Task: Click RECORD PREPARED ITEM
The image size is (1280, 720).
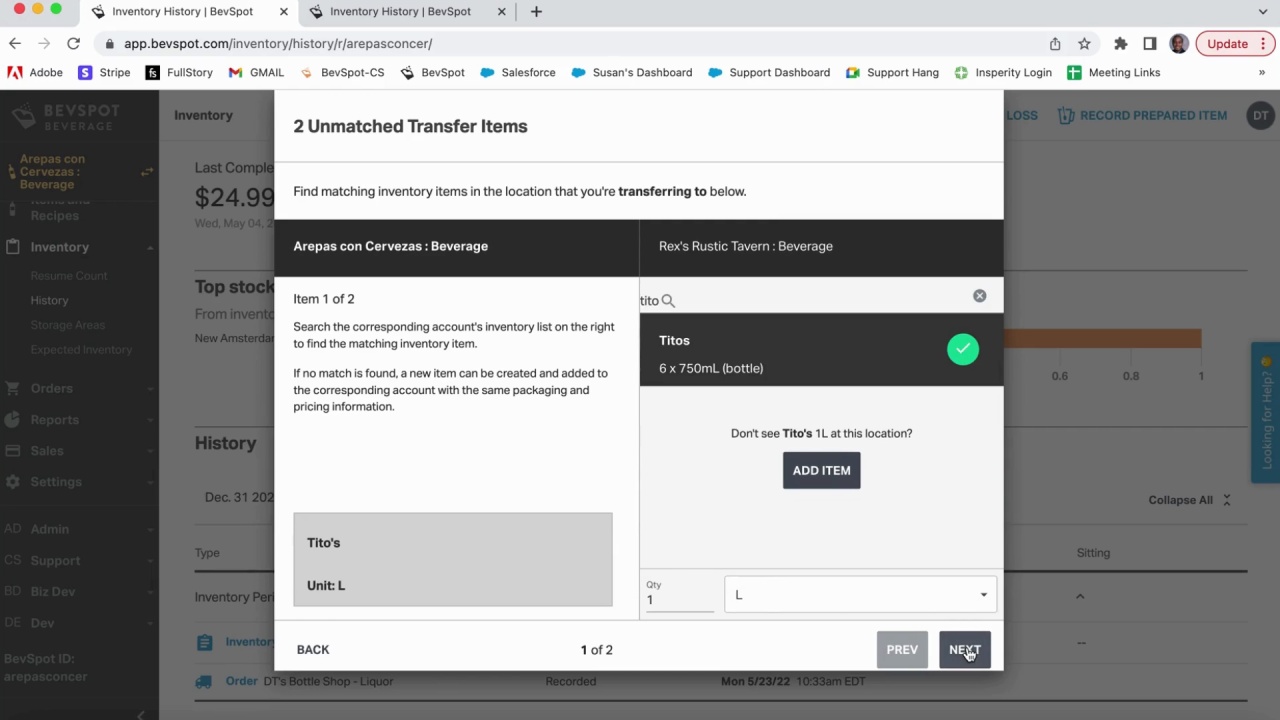Action: click(x=1141, y=115)
